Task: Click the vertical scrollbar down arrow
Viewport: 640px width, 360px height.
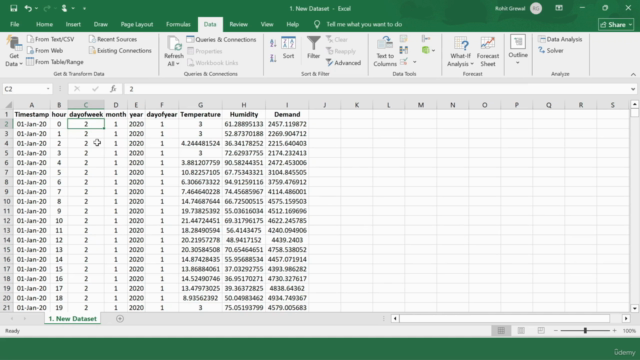Action: pos(634,309)
